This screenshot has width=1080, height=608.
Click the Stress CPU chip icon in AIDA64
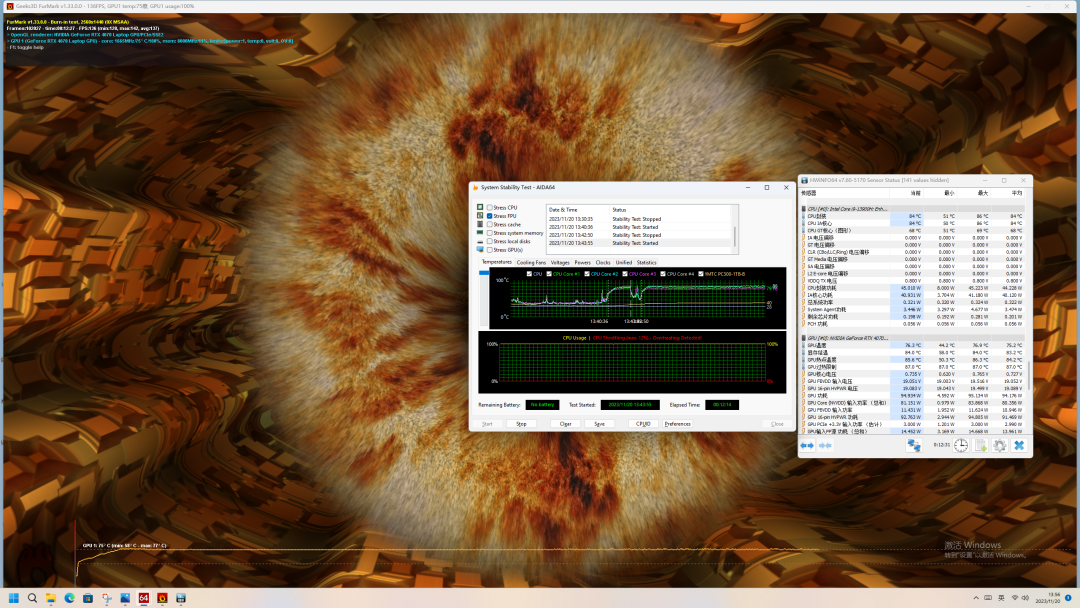point(480,207)
